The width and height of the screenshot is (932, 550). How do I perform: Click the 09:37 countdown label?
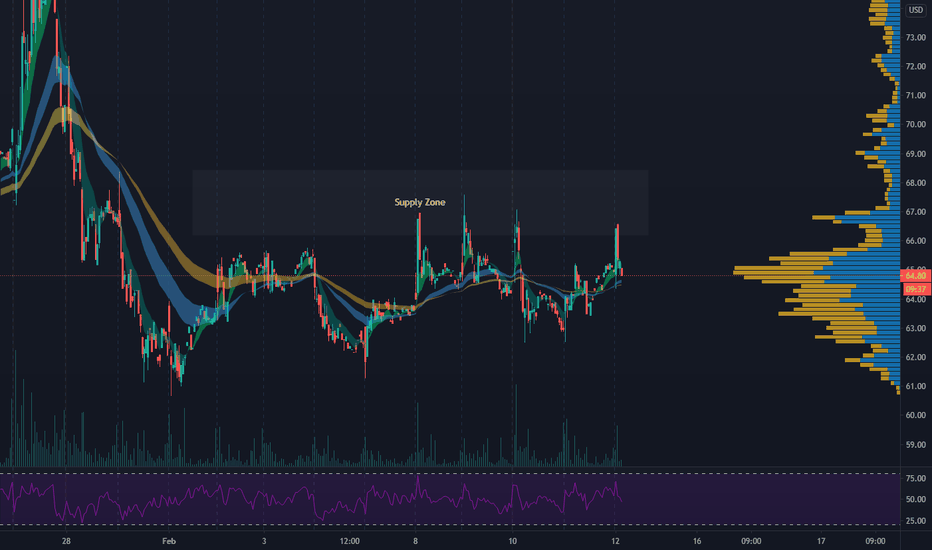(916, 289)
